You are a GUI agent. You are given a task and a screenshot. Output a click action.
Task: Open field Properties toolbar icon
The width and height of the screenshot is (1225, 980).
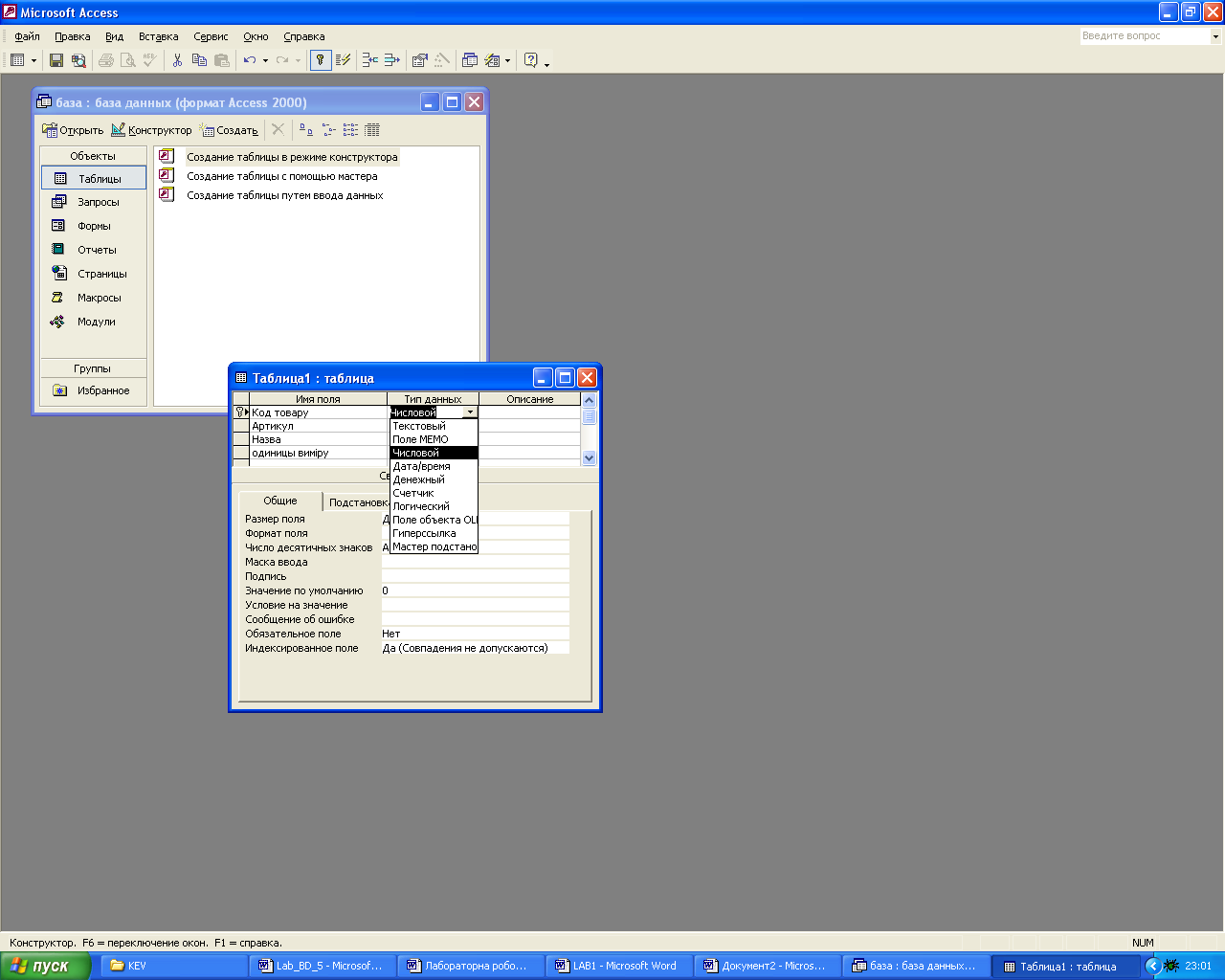[419, 60]
